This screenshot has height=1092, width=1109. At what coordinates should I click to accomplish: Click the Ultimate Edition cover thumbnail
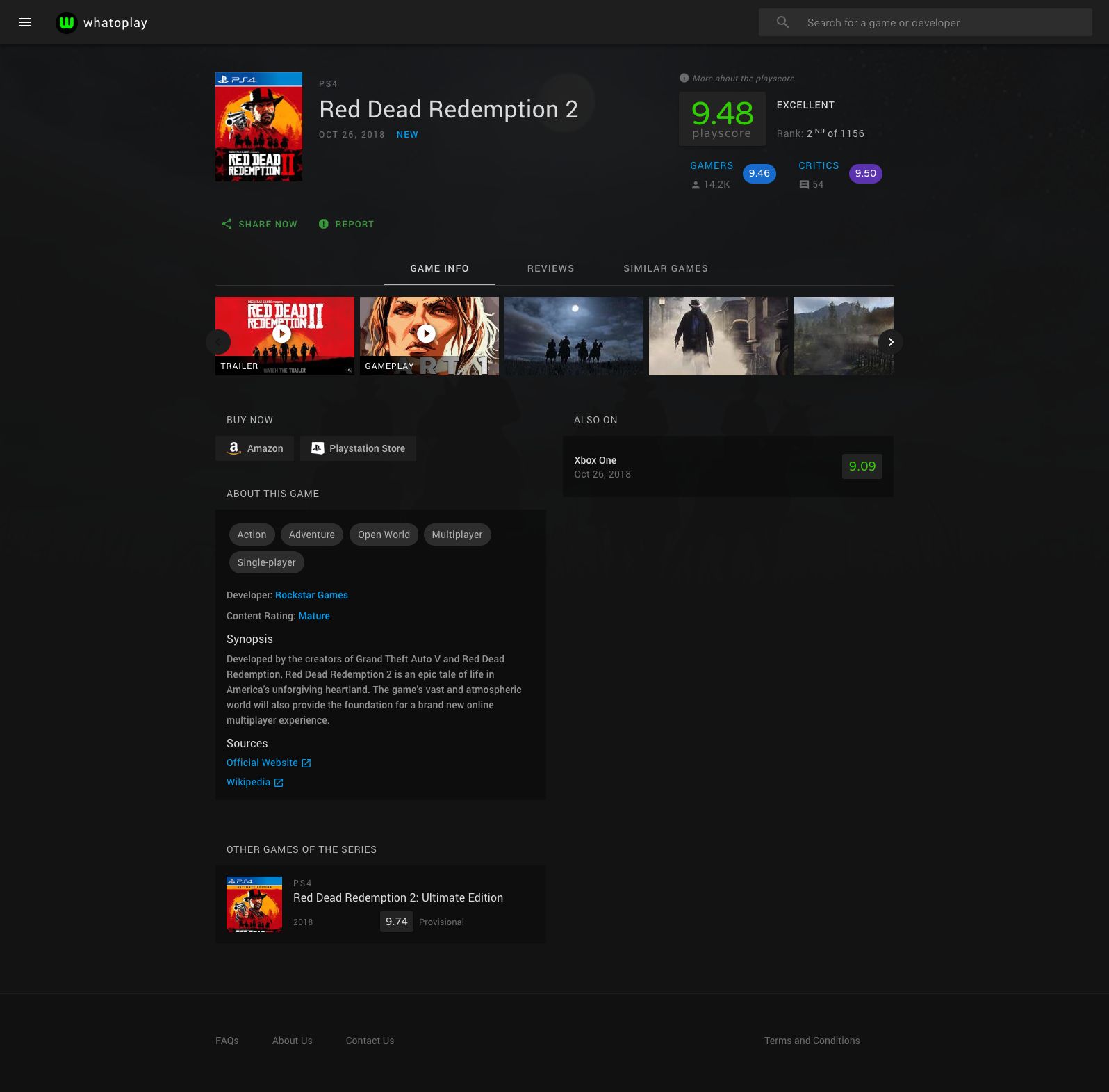254,904
